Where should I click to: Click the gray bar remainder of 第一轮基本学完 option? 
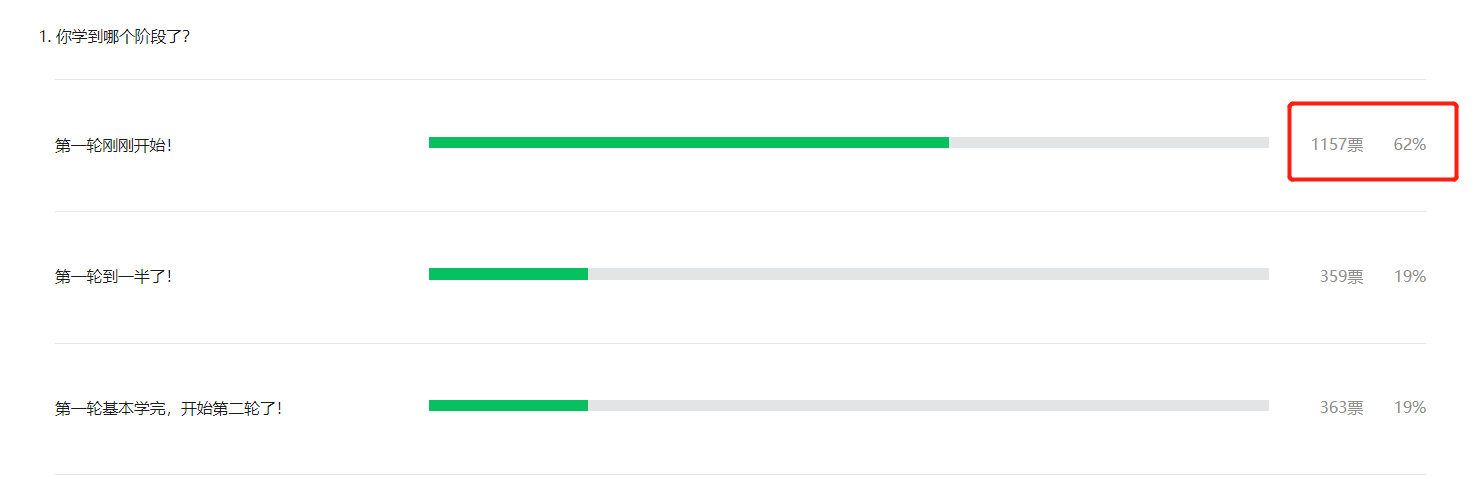point(928,405)
